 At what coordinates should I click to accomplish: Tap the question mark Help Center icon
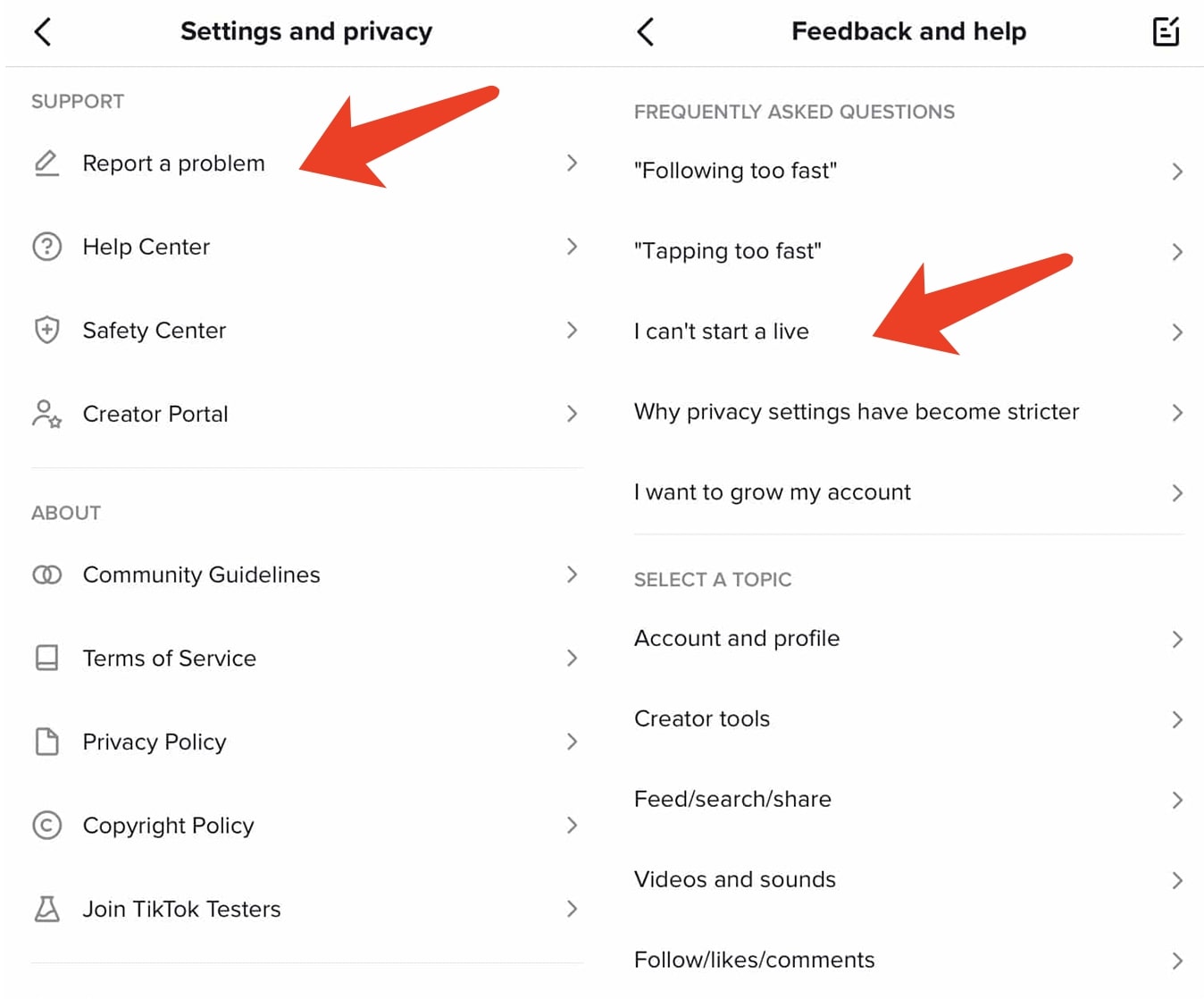coord(46,247)
